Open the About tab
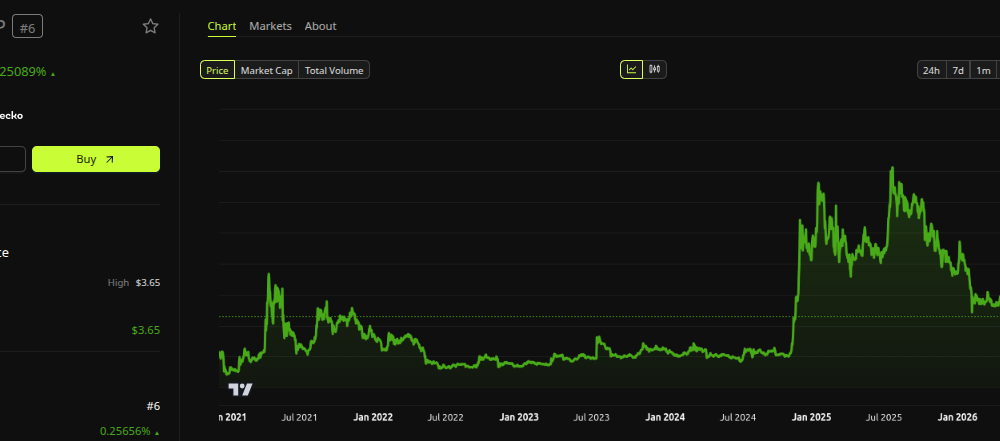Image resolution: width=1000 pixels, height=441 pixels. (x=320, y=26)
